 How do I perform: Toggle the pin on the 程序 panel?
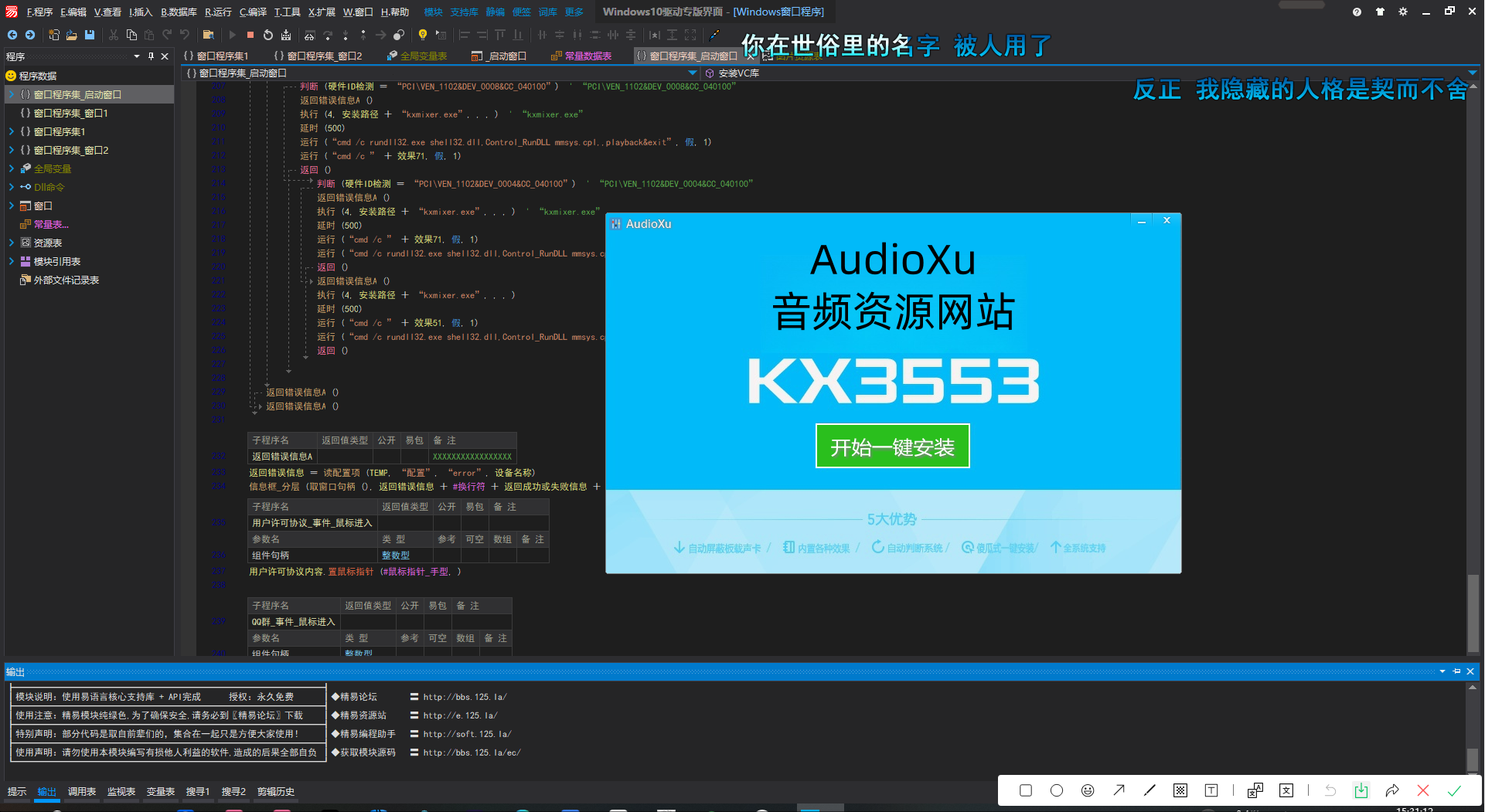(x=152, y=56)
